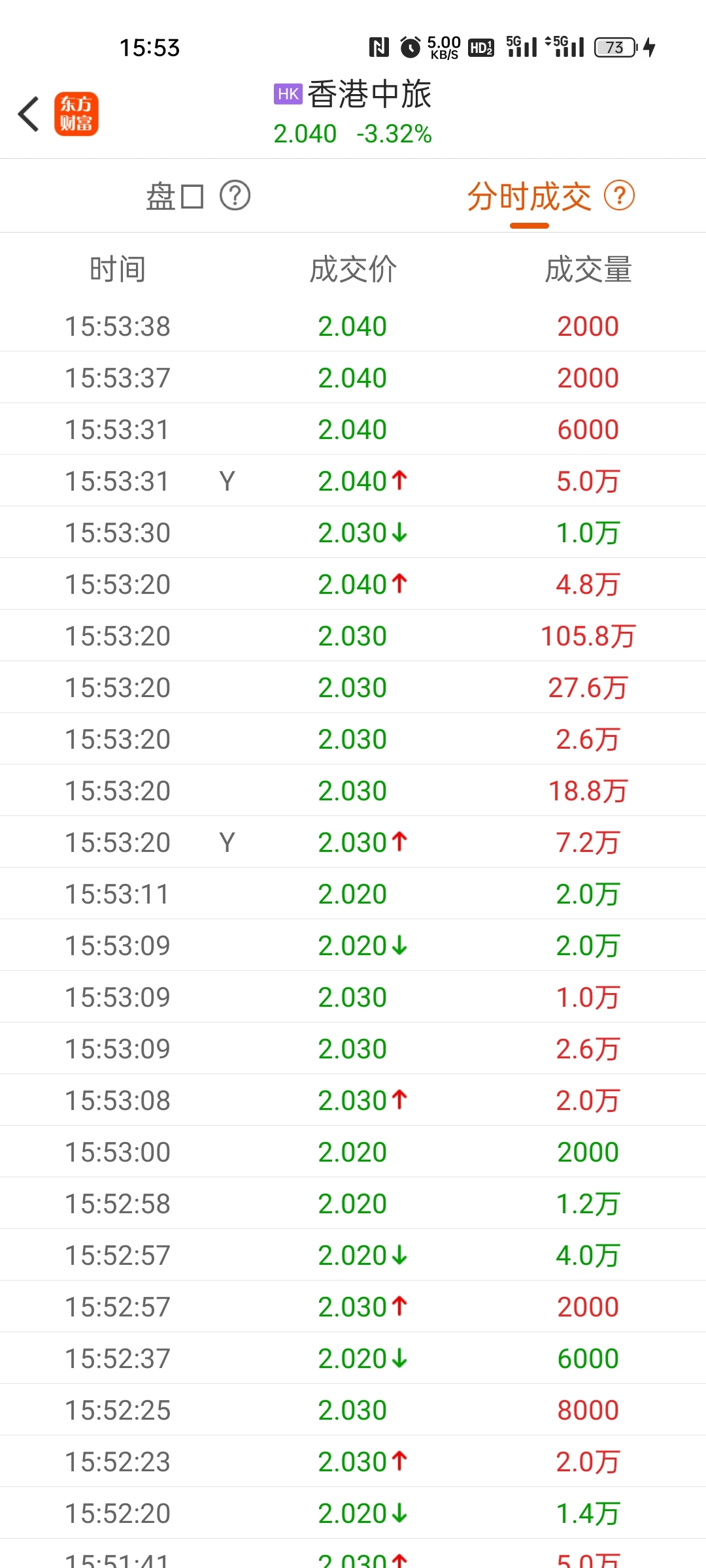Tap help icon beside 盘口

pyautogui.click(x=235, y=196)
